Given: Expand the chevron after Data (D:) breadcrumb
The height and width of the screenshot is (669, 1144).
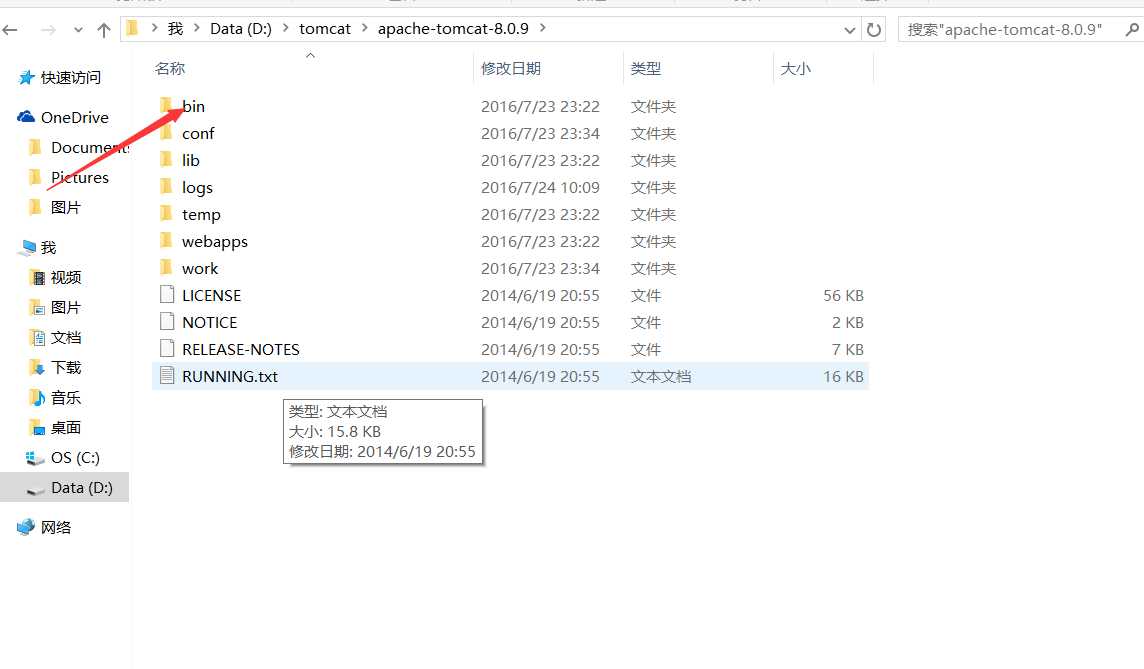Looking at the screenshot, I should pos(285,28).
